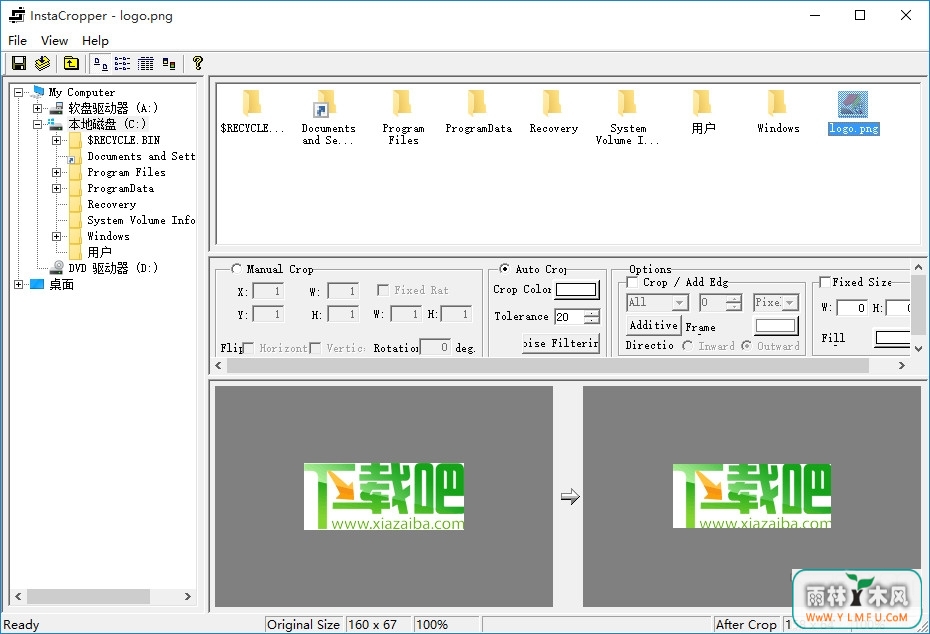Pick the Fill color swatch

tap(893, 339)
